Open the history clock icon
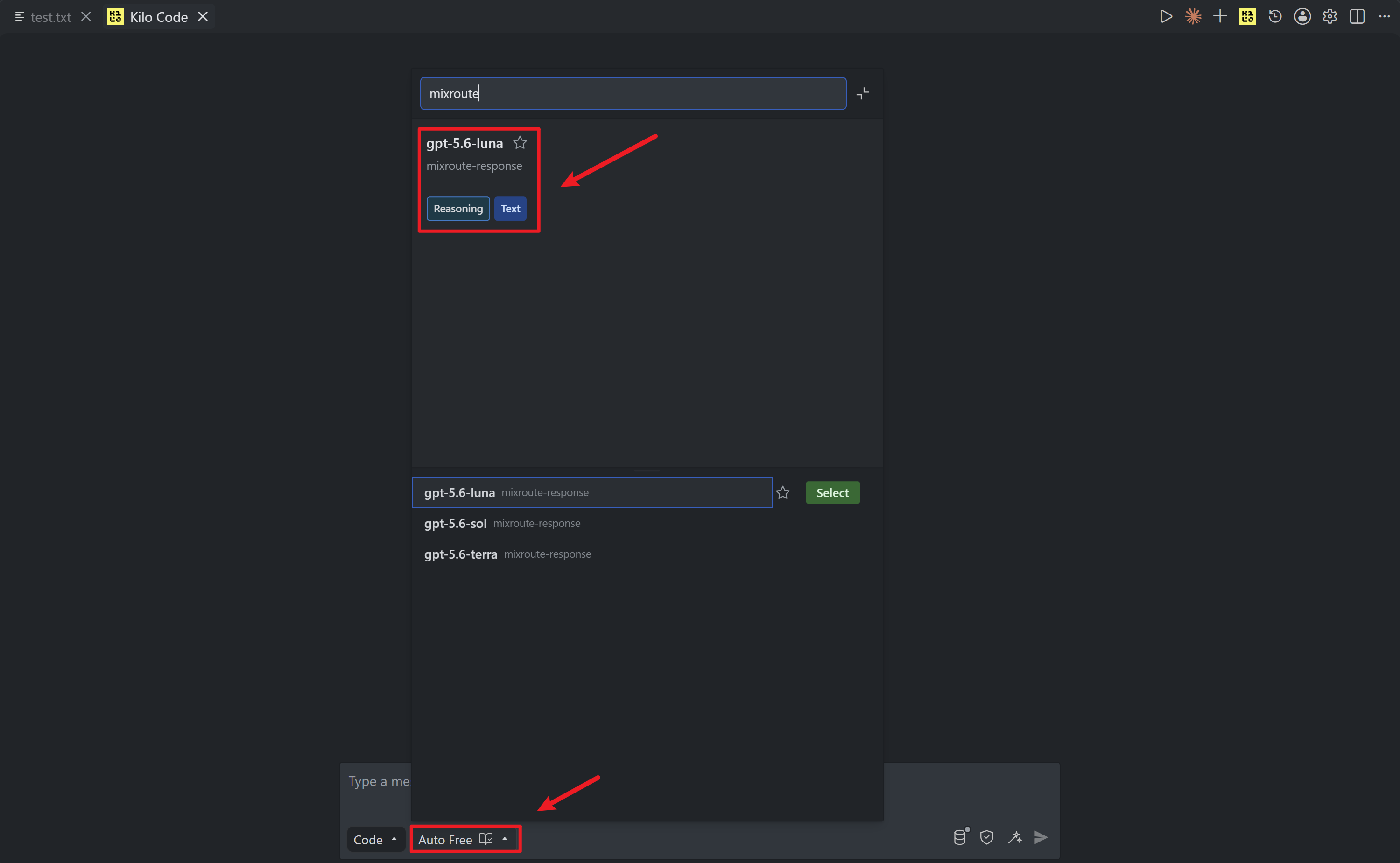The image size is (1400, 863). [1275, 16]
